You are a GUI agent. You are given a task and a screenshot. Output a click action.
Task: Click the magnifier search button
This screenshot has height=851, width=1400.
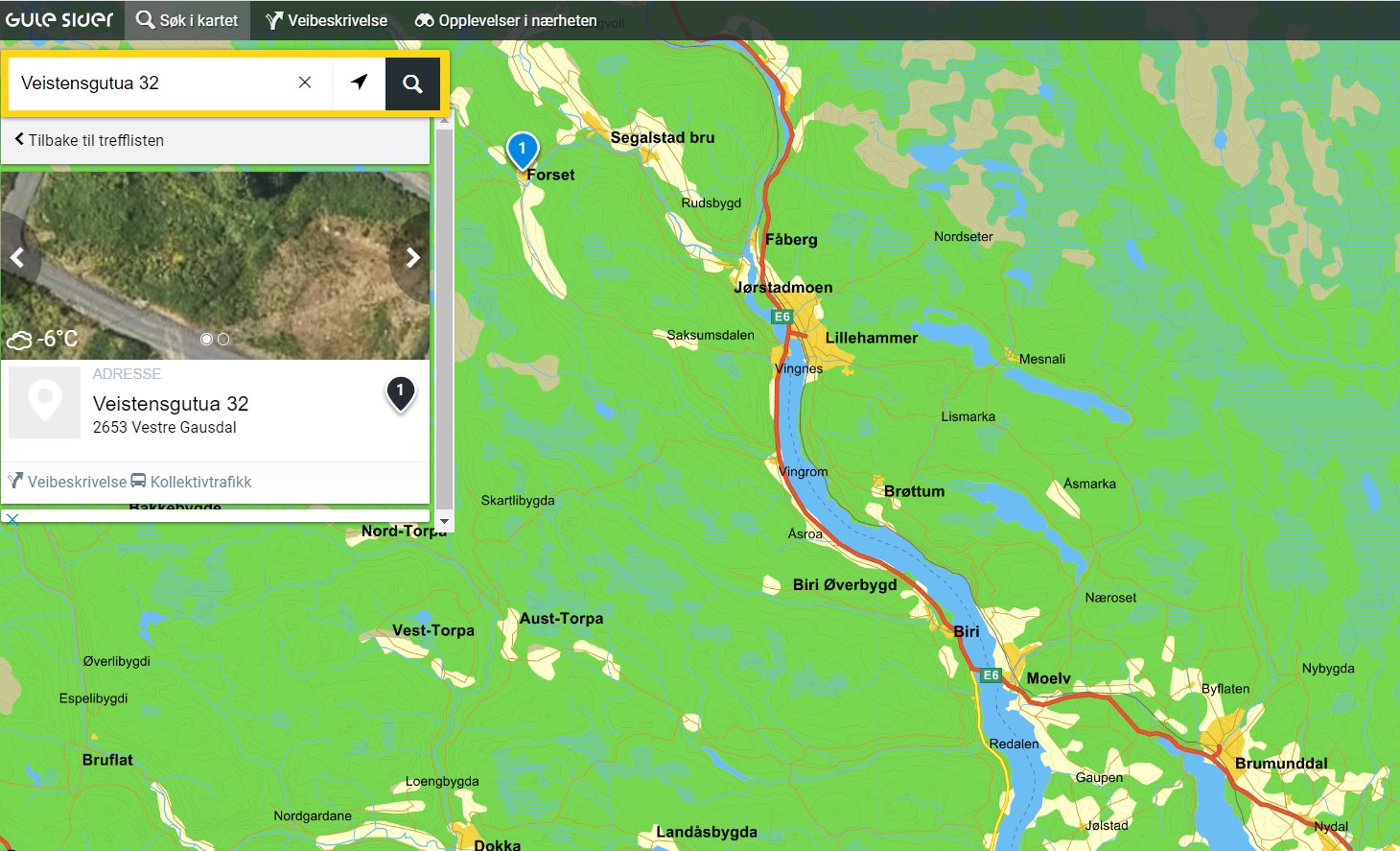(x=412, y=83)
